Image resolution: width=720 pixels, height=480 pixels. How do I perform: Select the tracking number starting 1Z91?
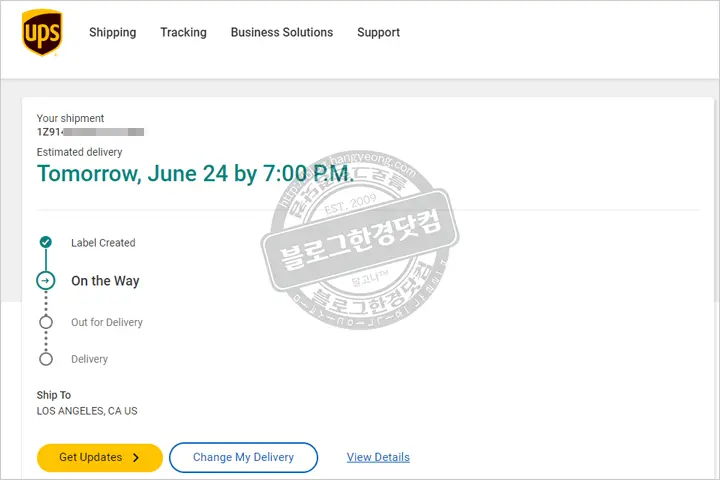pyautogui.click(x=90, y=132)
